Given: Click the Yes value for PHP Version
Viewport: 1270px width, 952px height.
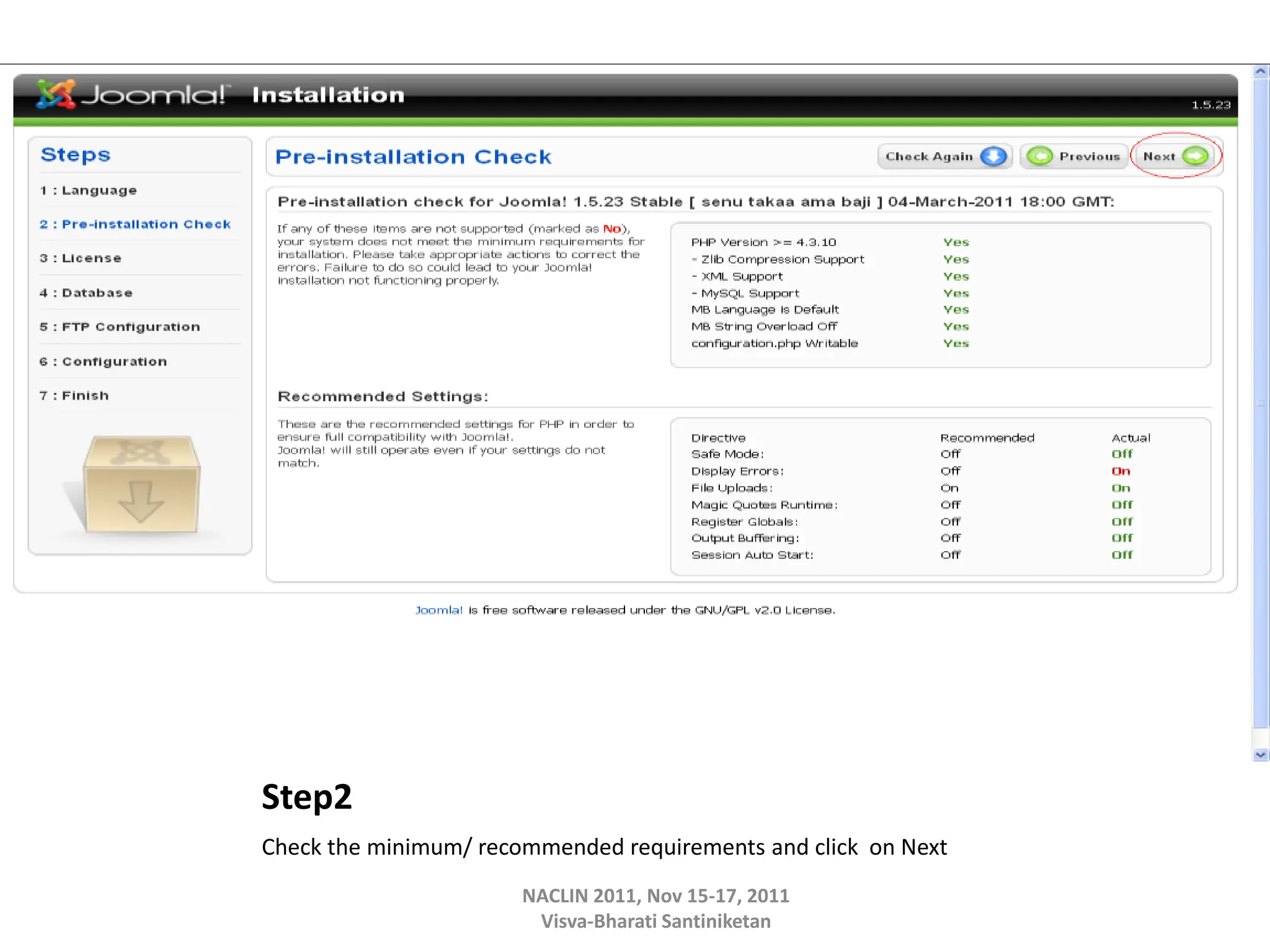Looking at the screenshot, I should (956, 242).
